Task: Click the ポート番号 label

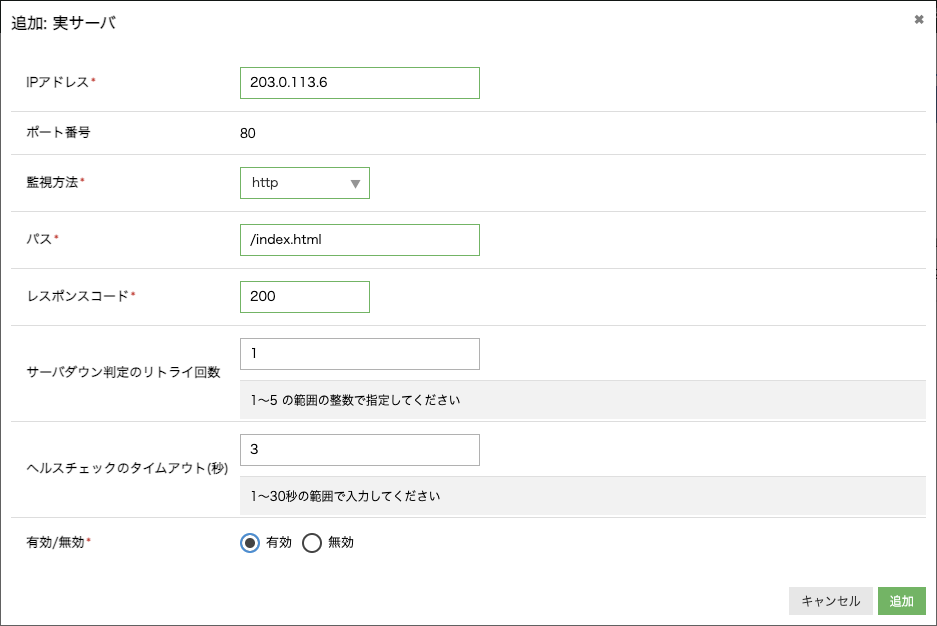Action: tap(58, 132)
